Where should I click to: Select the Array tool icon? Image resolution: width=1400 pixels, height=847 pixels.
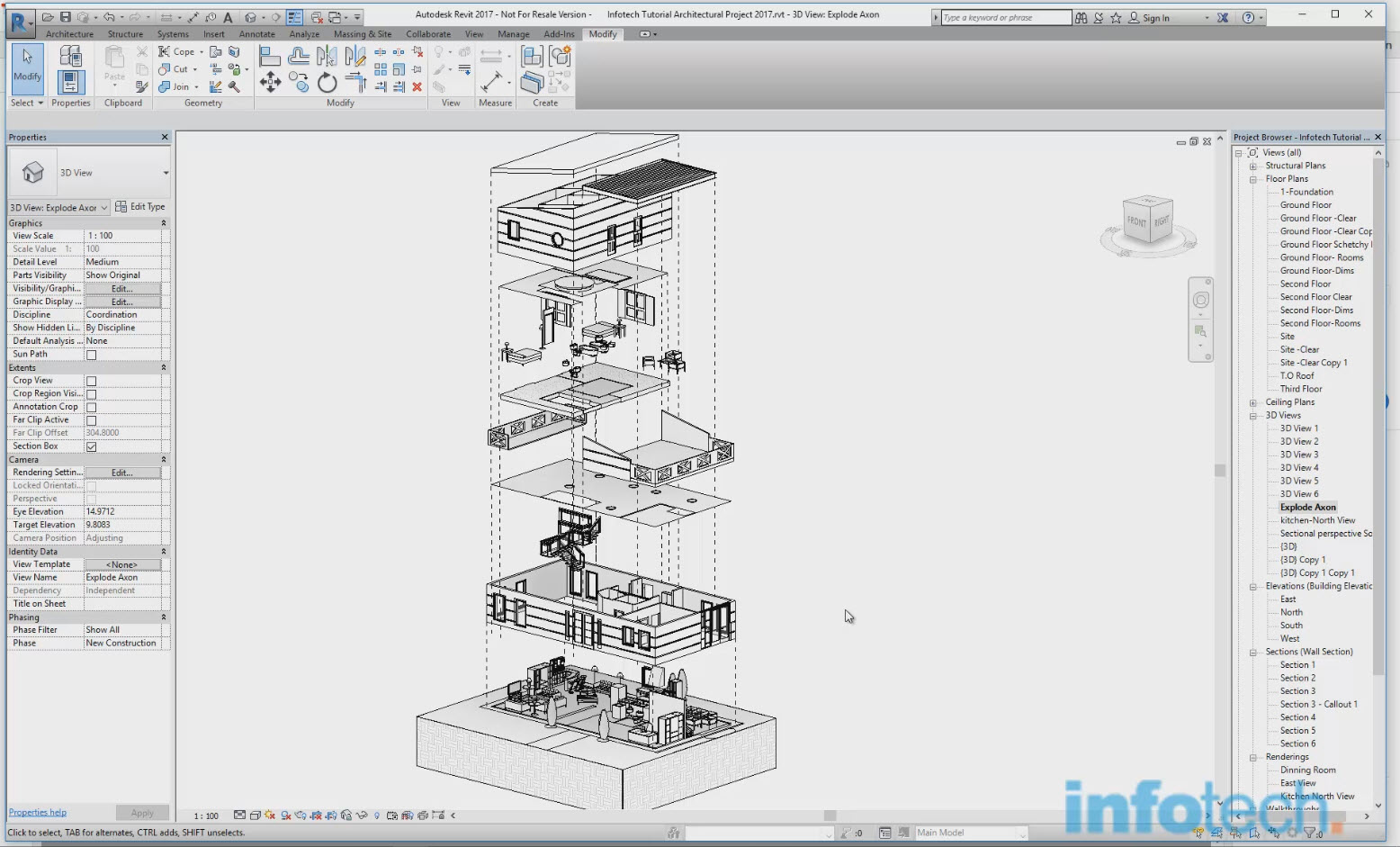click(381, 69)
